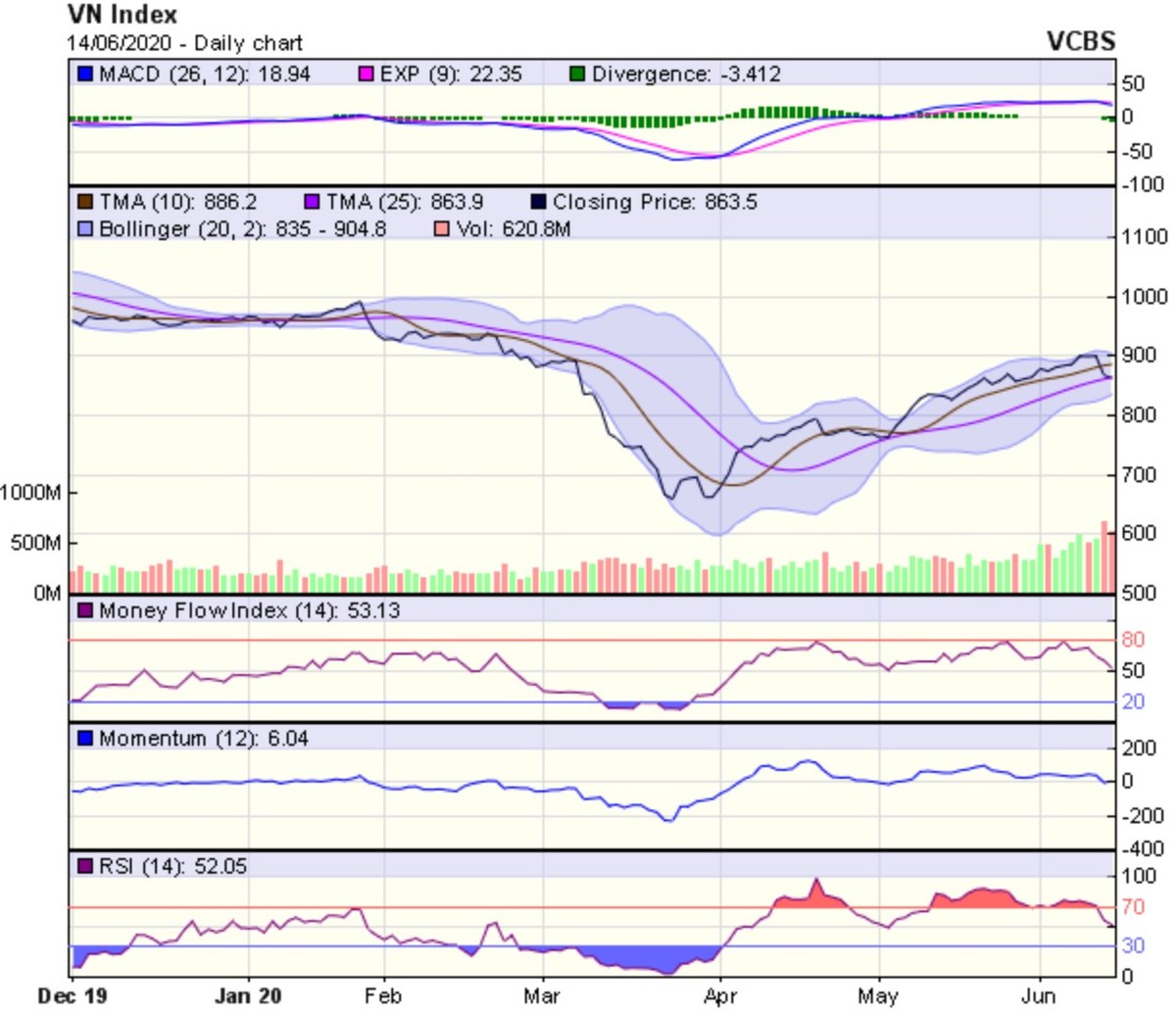Click the purple RSI (14) legend swatch

coord(85,867)
